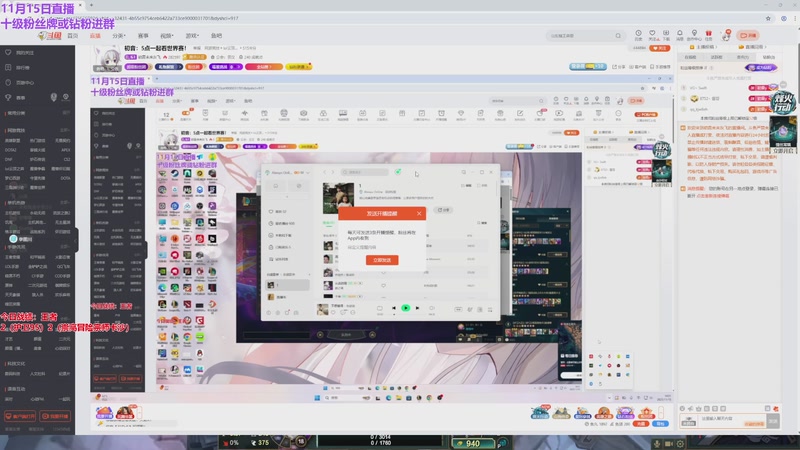800x450 pixels.
Task: Expand 主播价值 in outer right panel
Action: 703,47
